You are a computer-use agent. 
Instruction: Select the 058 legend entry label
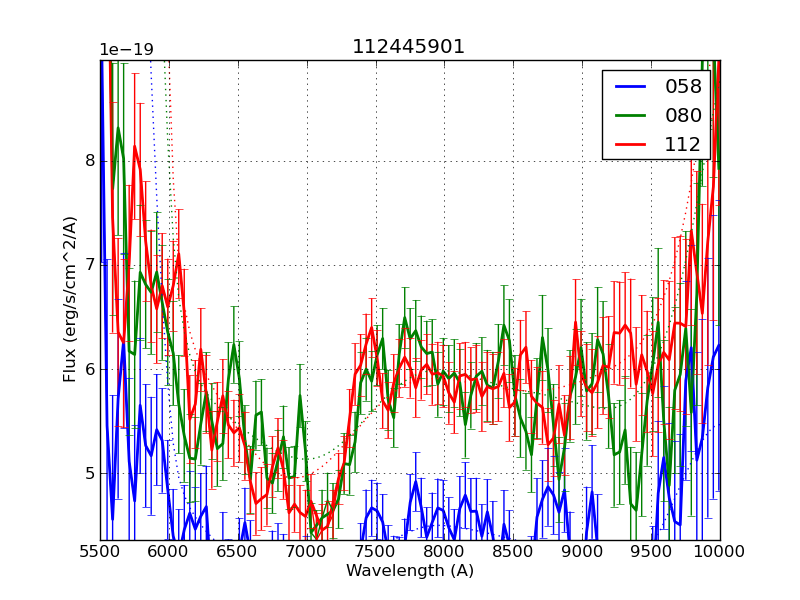[x=683, y=87]
